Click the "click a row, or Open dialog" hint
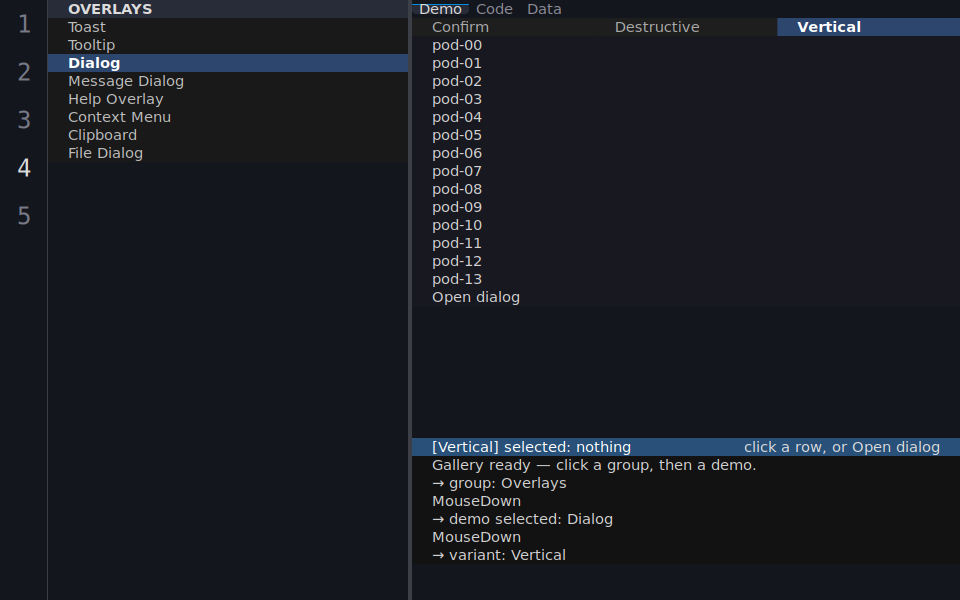The width and height of the screenshot is (960, 600). coord(842,447)
